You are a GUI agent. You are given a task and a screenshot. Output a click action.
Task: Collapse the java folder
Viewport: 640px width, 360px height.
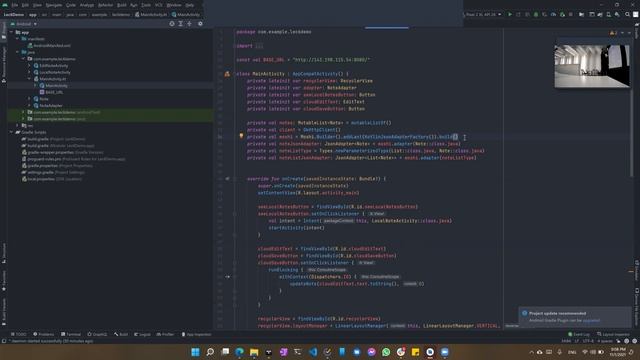point(18,52)
